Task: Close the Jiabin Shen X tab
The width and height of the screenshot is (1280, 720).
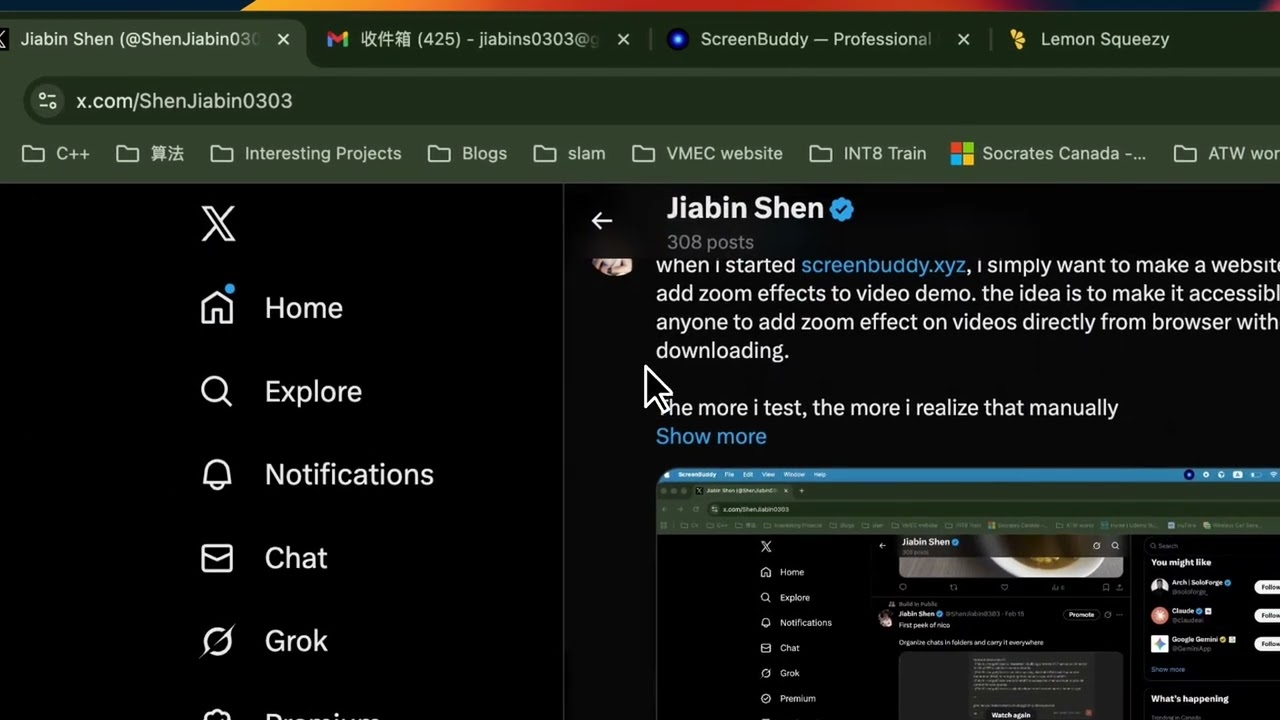Action: pyautogui.click(x=283, y=39)
